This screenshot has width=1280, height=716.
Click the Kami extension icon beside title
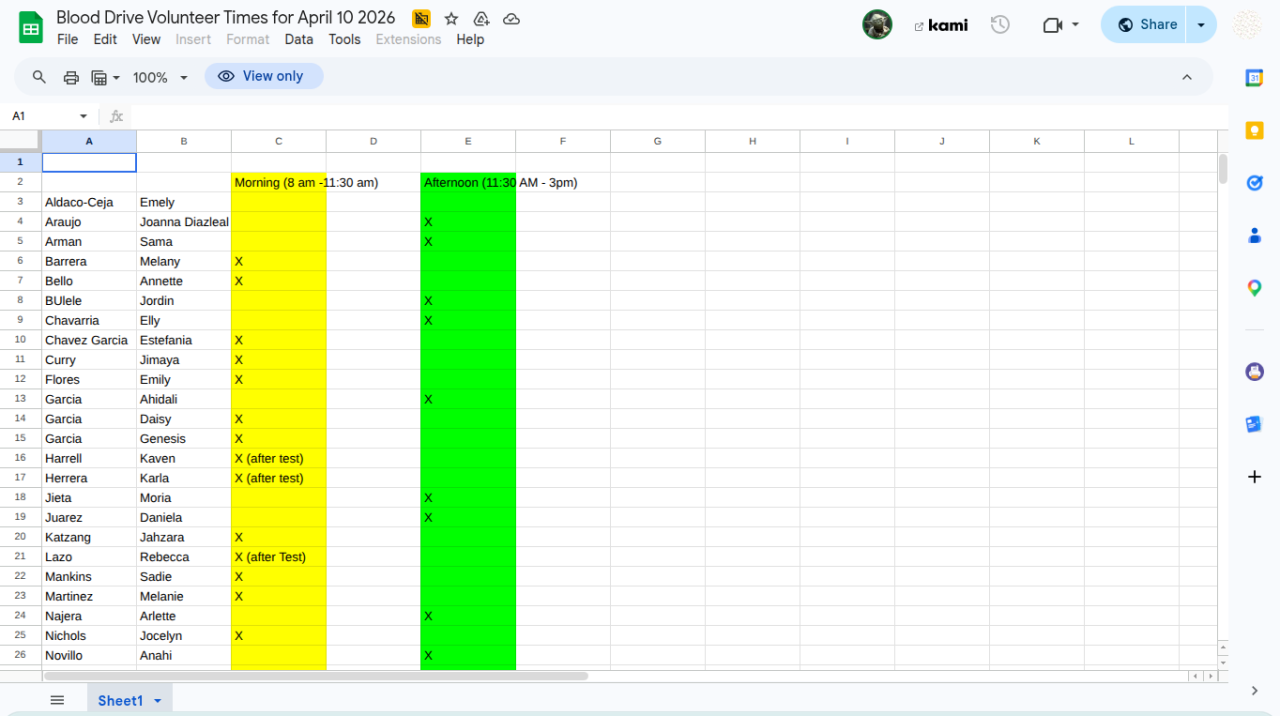421,19
